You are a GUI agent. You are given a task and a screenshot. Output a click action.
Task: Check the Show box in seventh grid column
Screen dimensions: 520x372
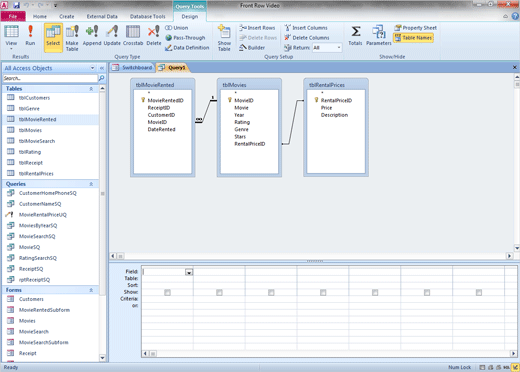tap(479, 292)
